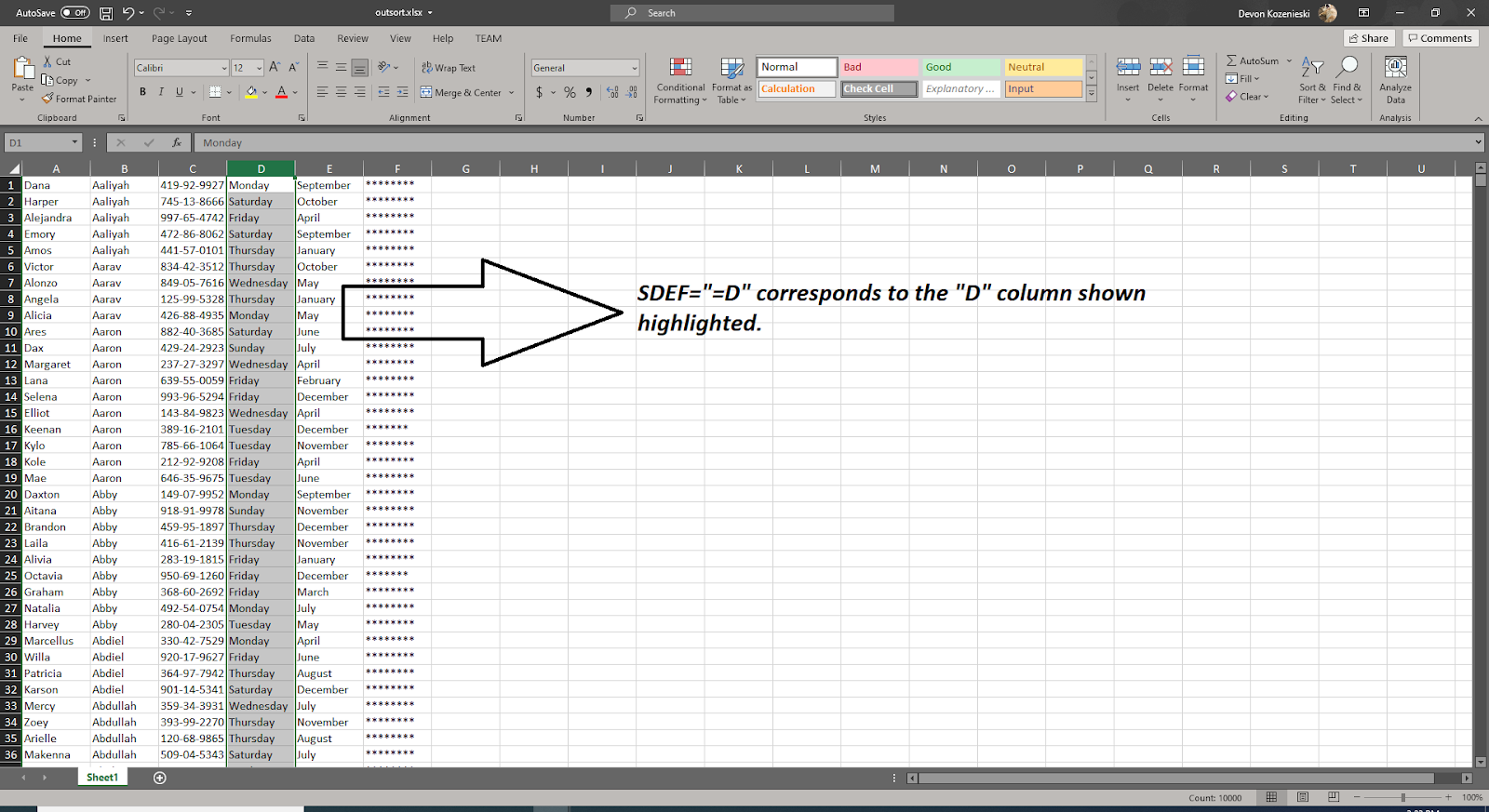Toggle the AutoSave switch

pos(75,13)
